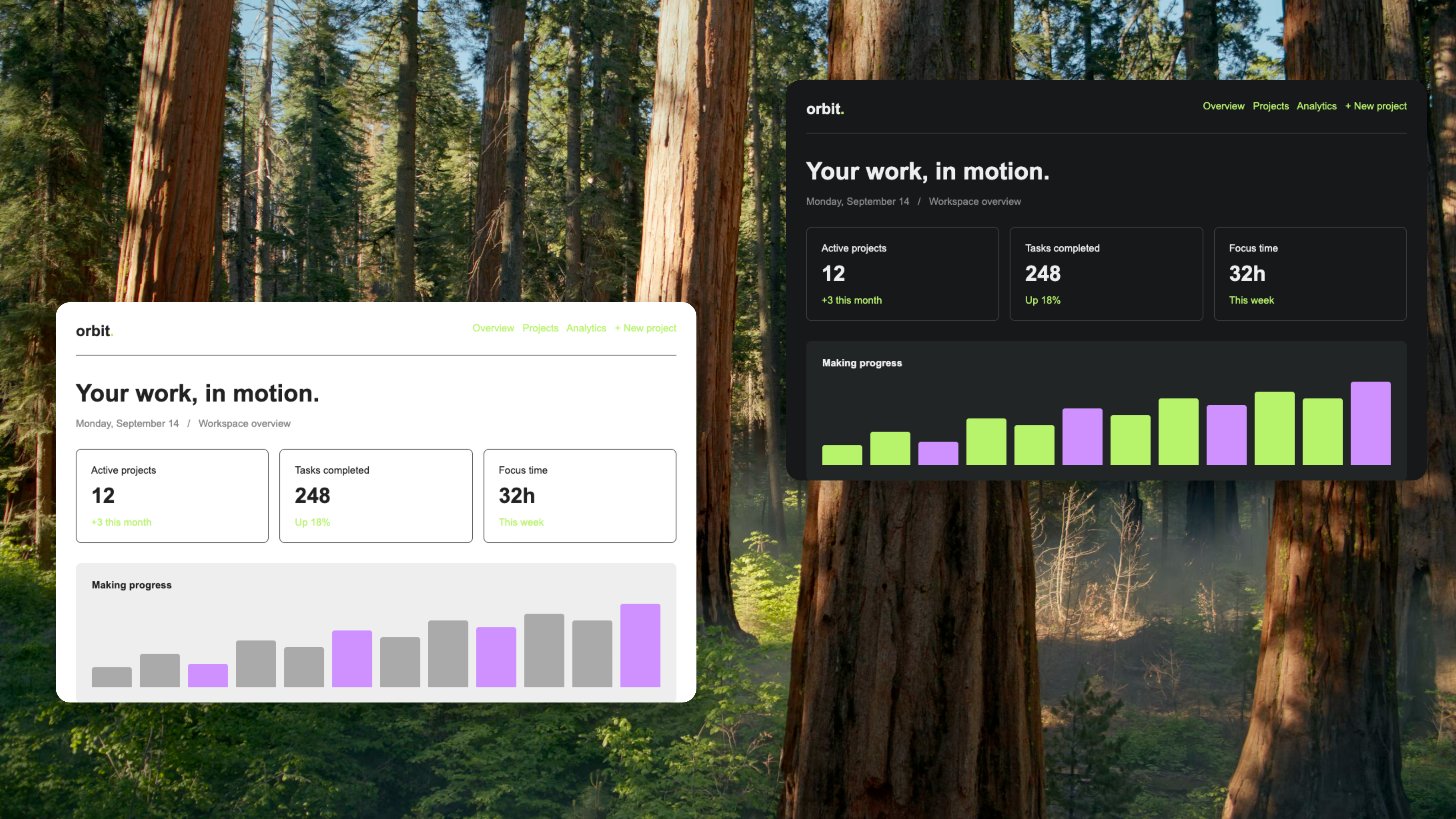
Task: Open Projects in the light orbit window
Action: 540,328
